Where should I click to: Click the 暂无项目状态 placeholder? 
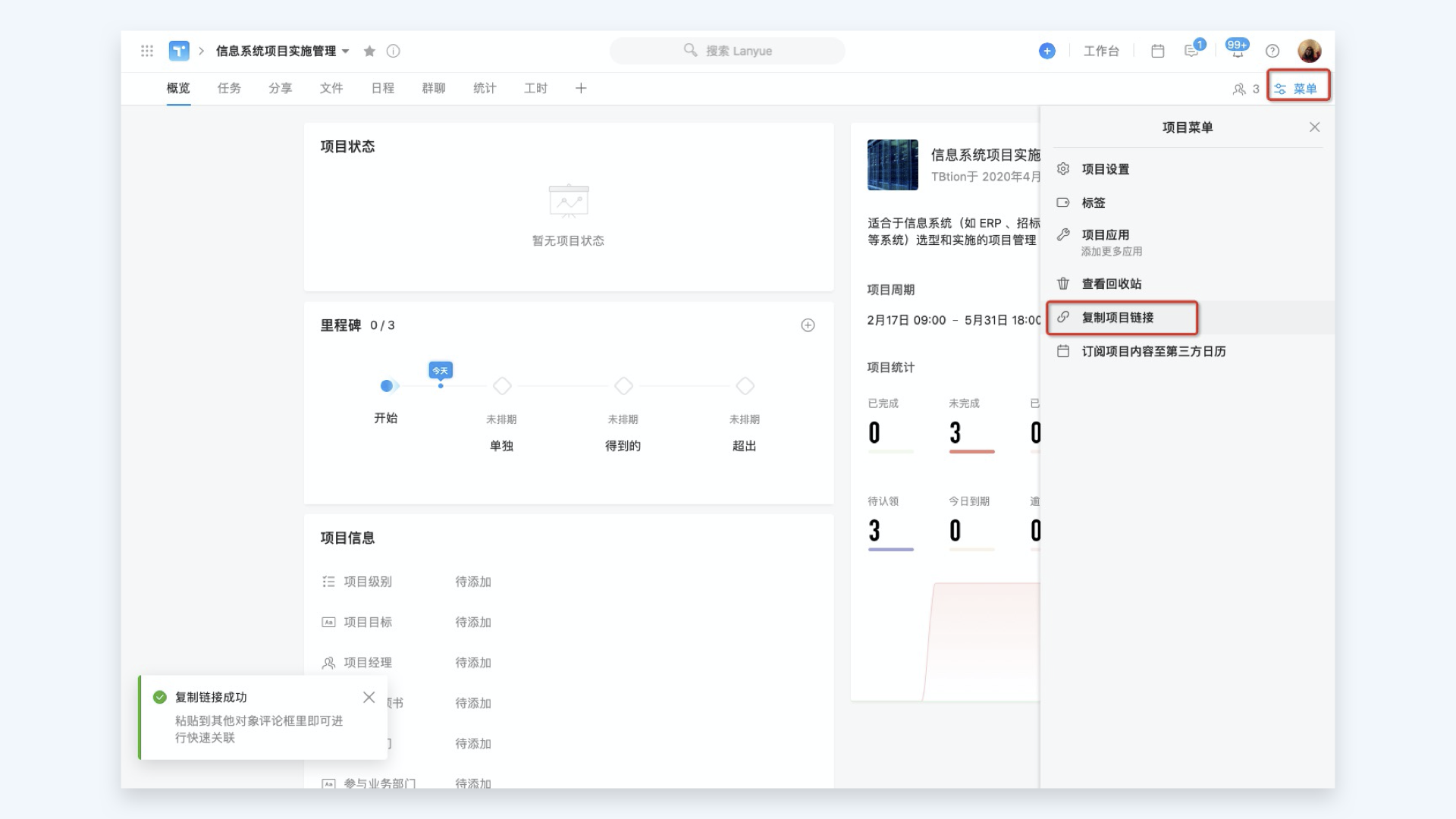568,240
